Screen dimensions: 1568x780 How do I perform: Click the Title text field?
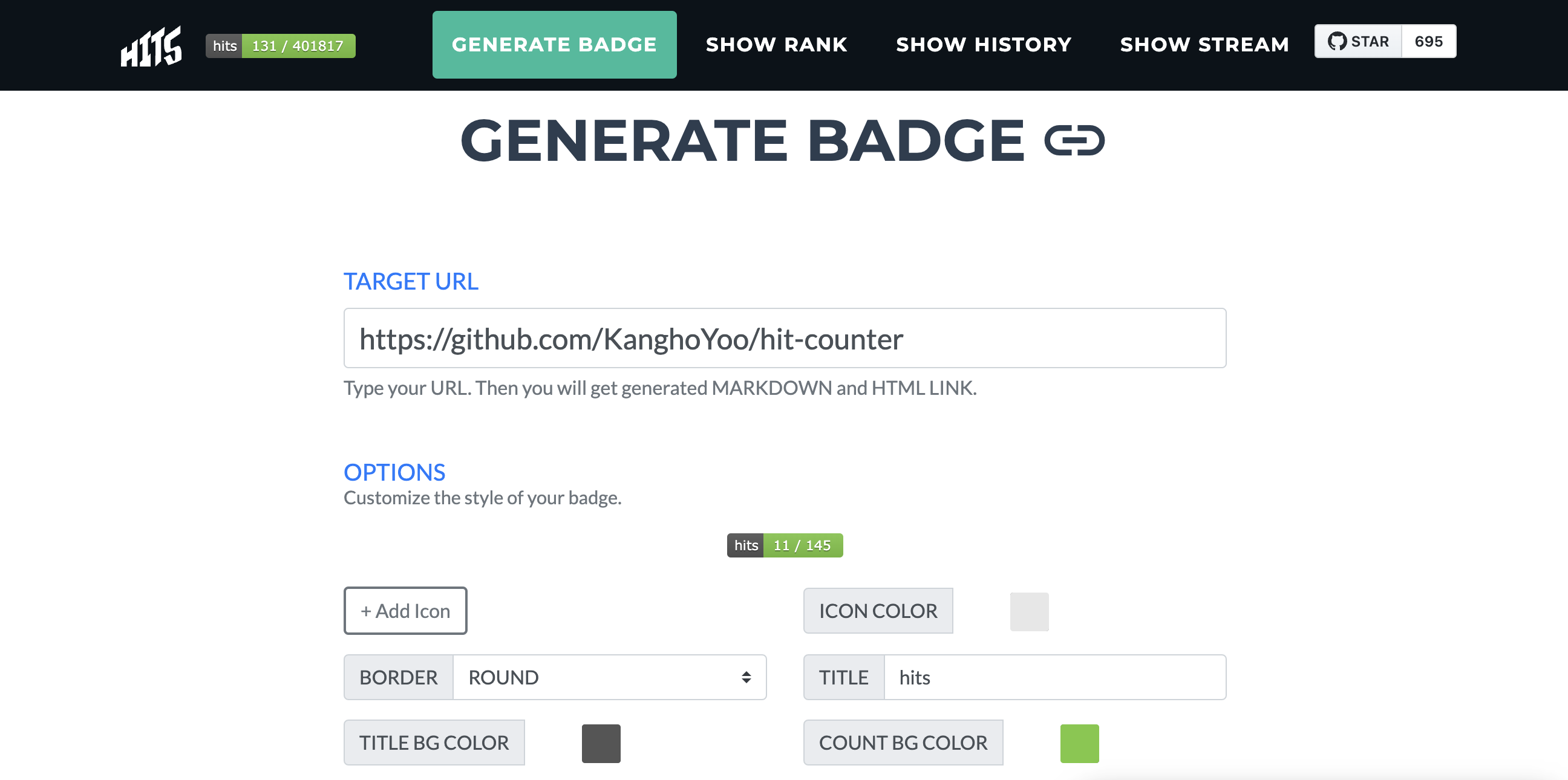pyautogui.click(x=1054, y=677)
